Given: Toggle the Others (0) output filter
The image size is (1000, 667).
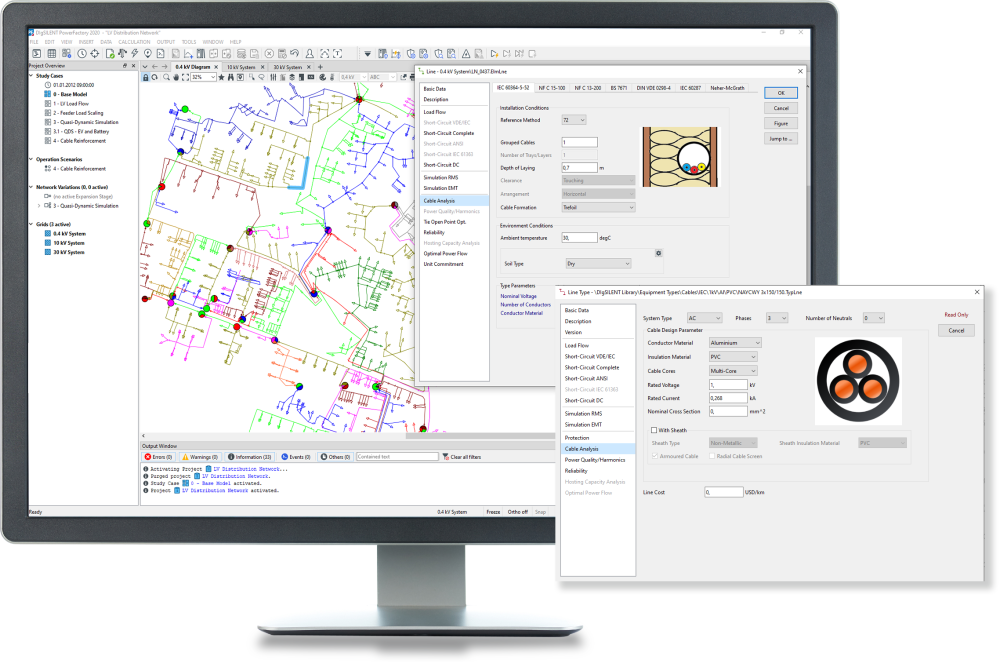Looking at the screenshot, I should point(335,457).
